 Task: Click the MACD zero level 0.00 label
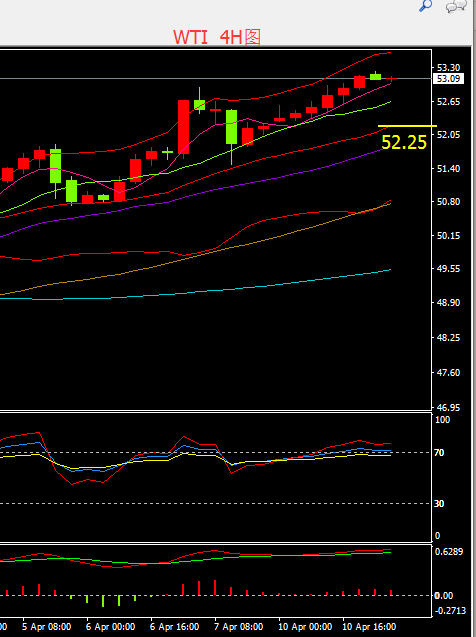pyautogui.click(x=444, y=596)
